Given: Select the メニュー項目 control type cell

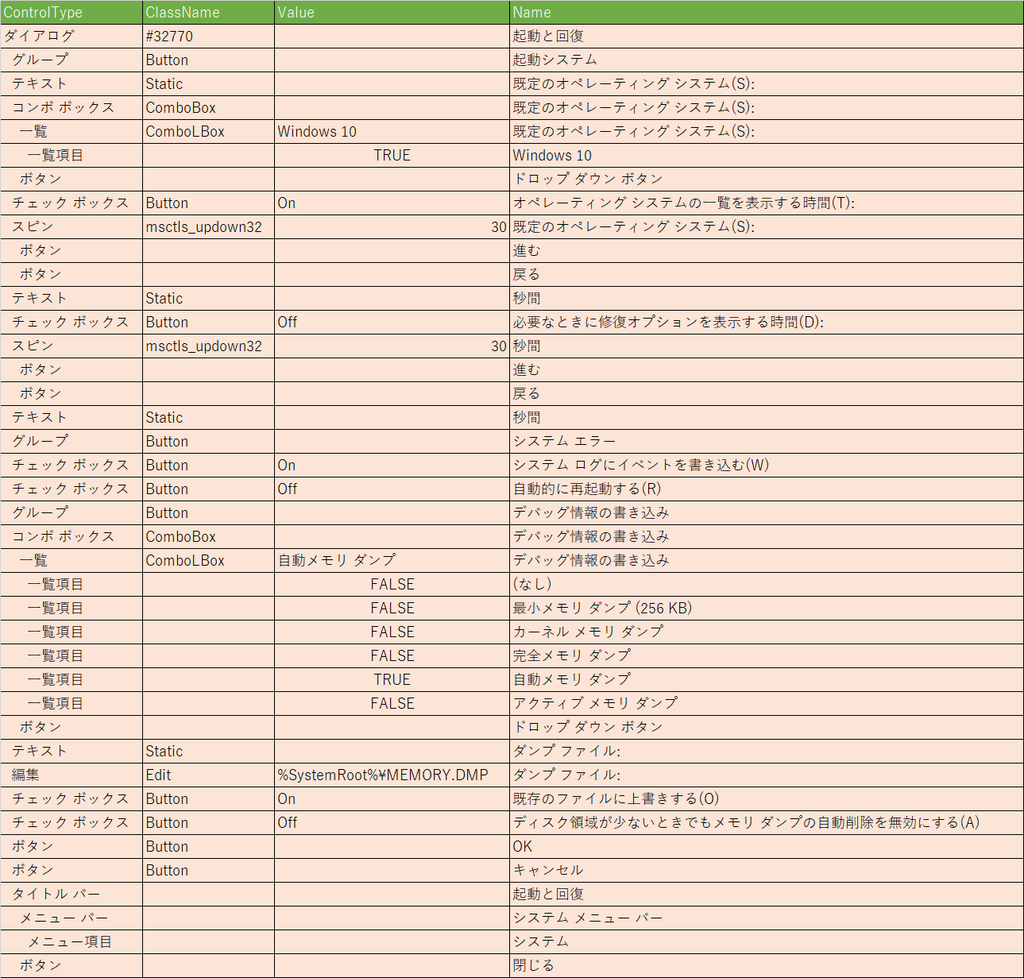Looking at the screenshot, I should pos(71,942).
